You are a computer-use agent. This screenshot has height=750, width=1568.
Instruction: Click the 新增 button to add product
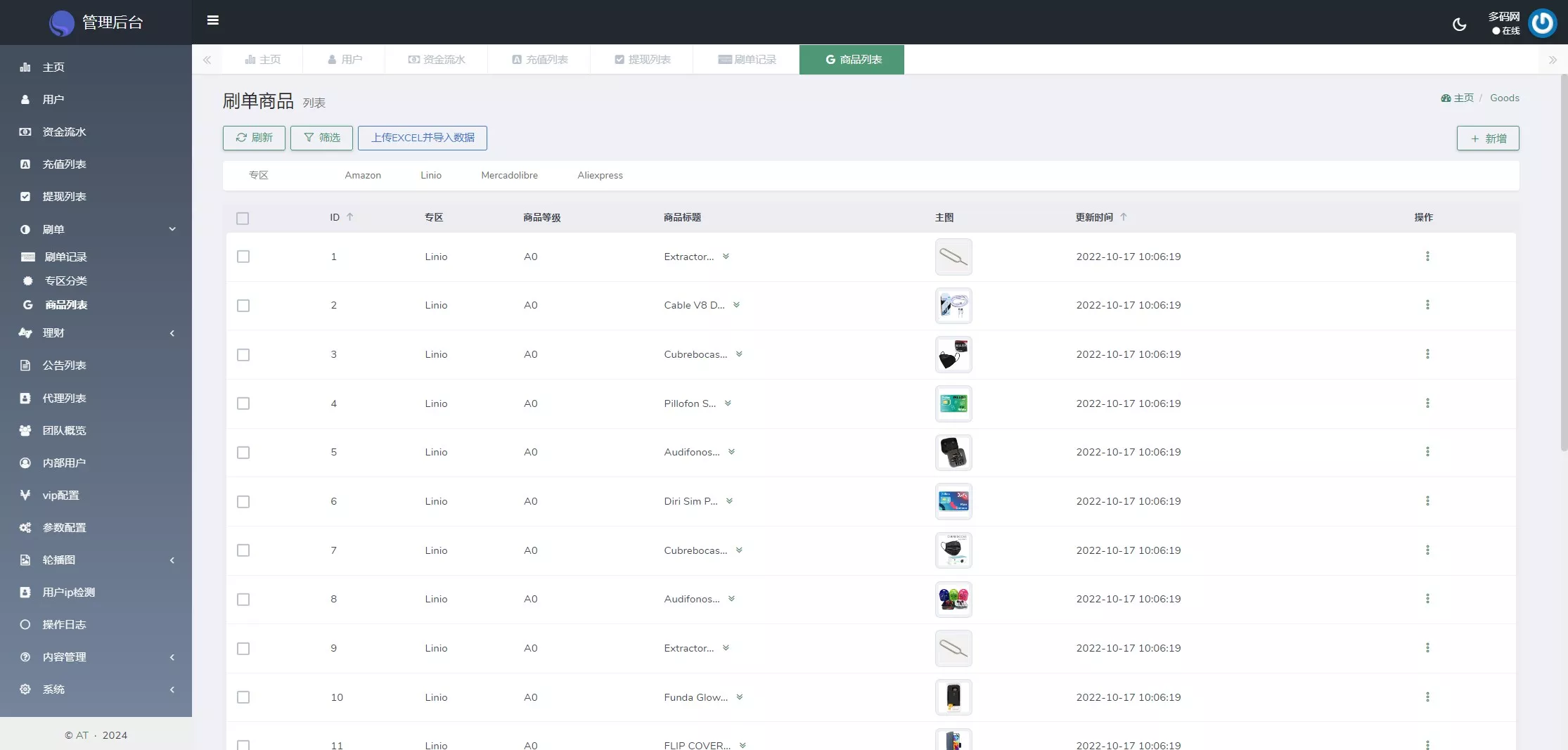tap(1487, 138)
